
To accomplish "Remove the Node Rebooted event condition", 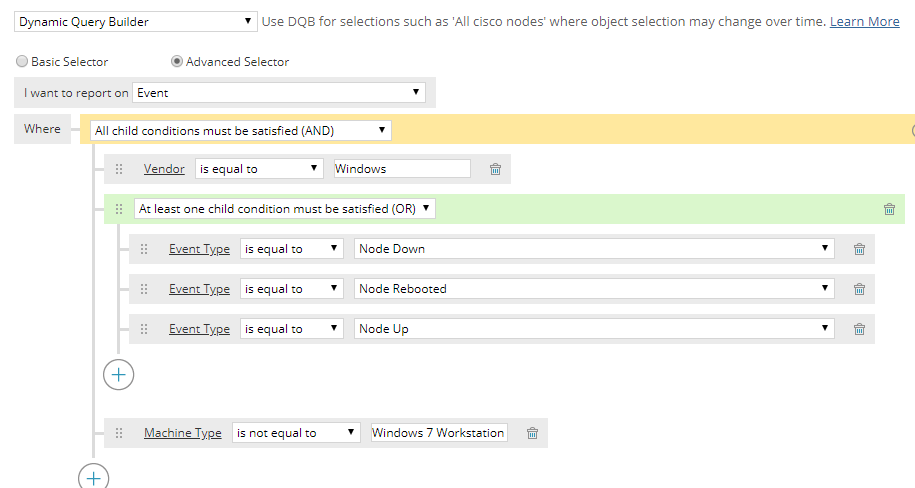I will [859, 289].
